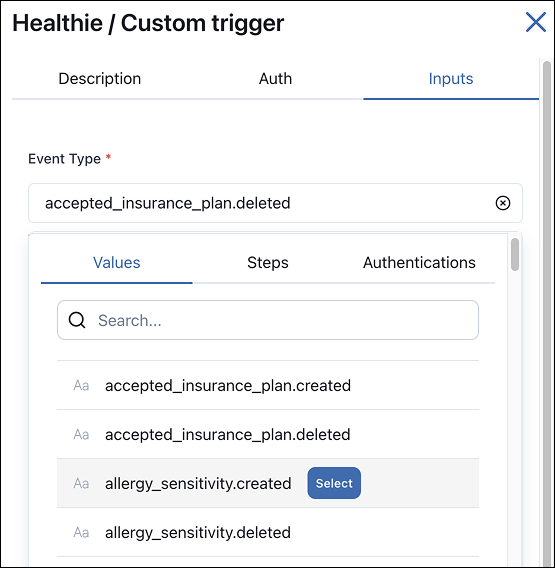Open the Authentications tab
The height and width of the screenshot is (568, 555).
coord(419,263)
